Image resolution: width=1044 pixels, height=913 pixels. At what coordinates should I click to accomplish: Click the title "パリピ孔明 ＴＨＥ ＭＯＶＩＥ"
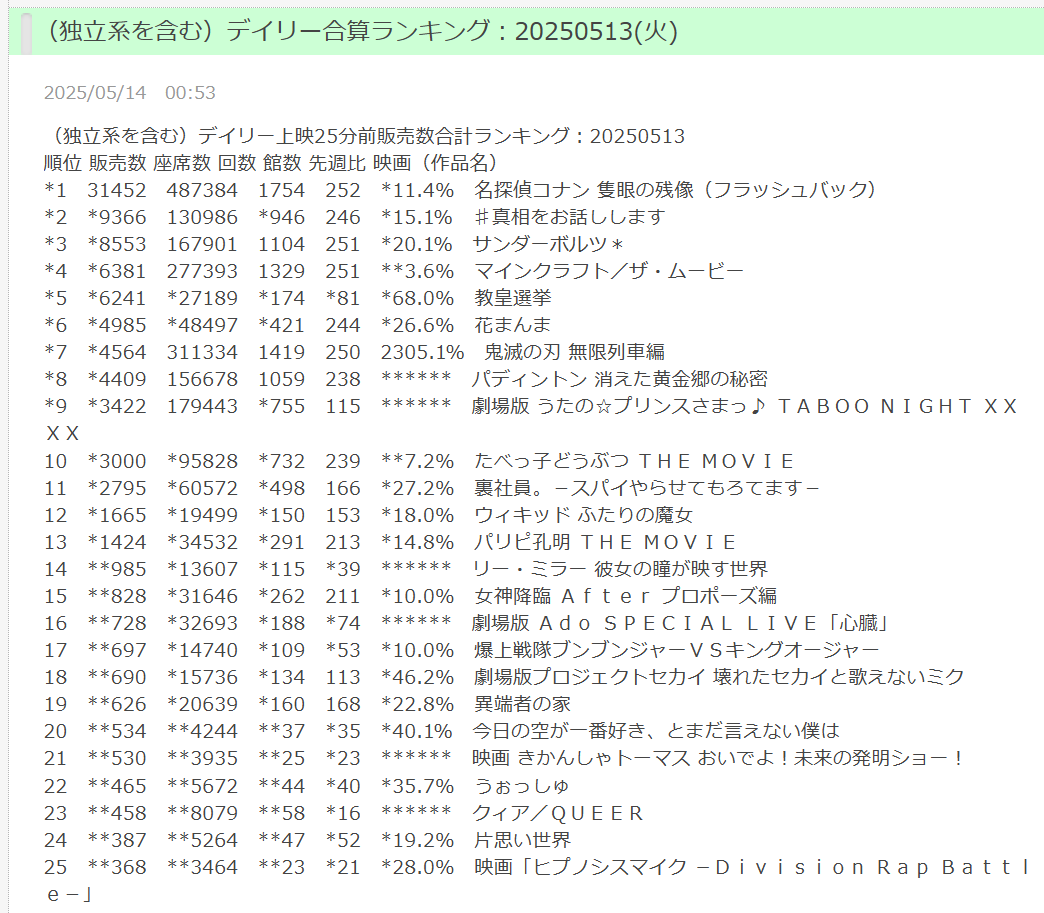[x=605, y=542]
